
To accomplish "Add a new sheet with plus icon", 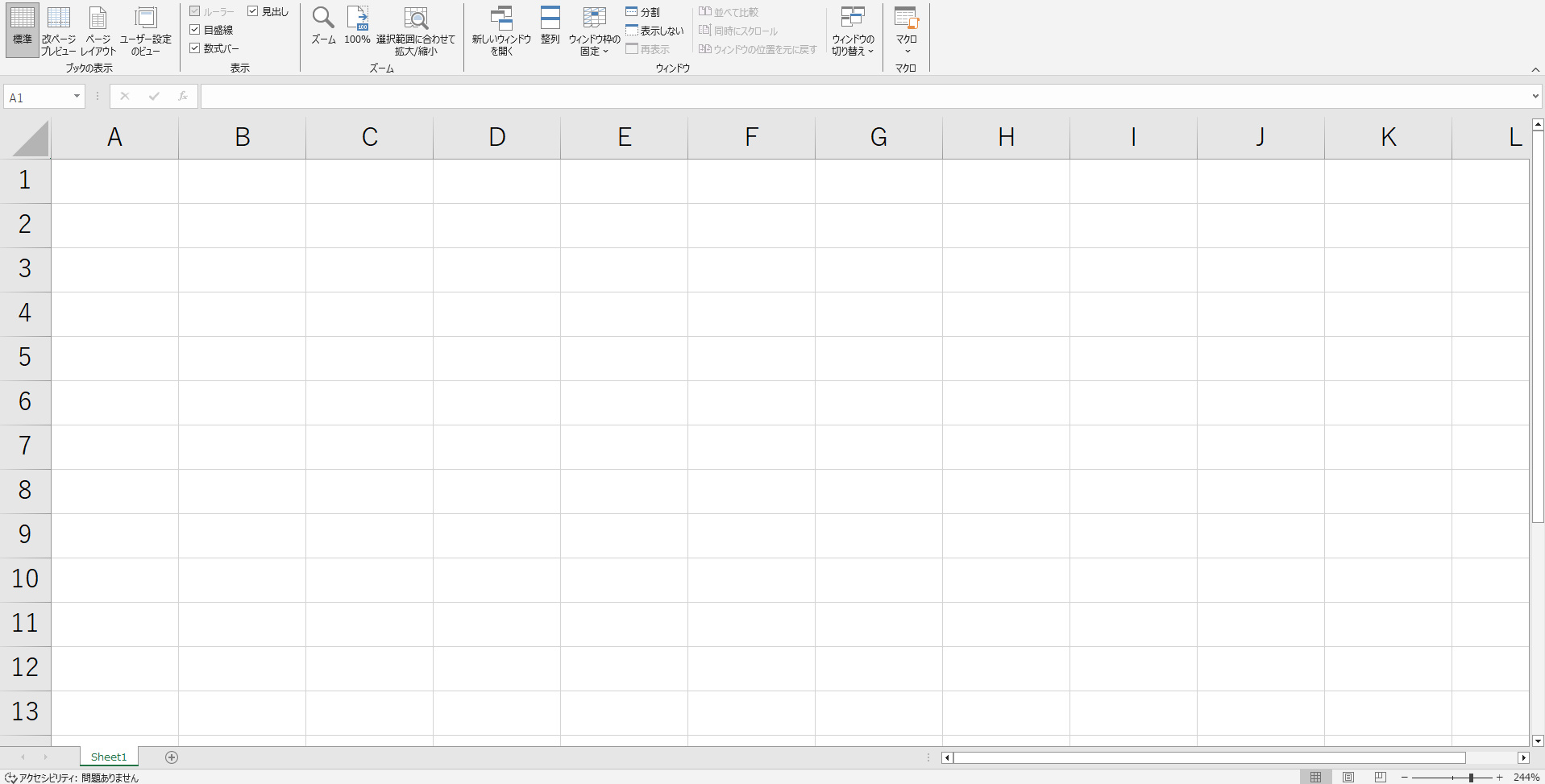I will tap(172, 757).
